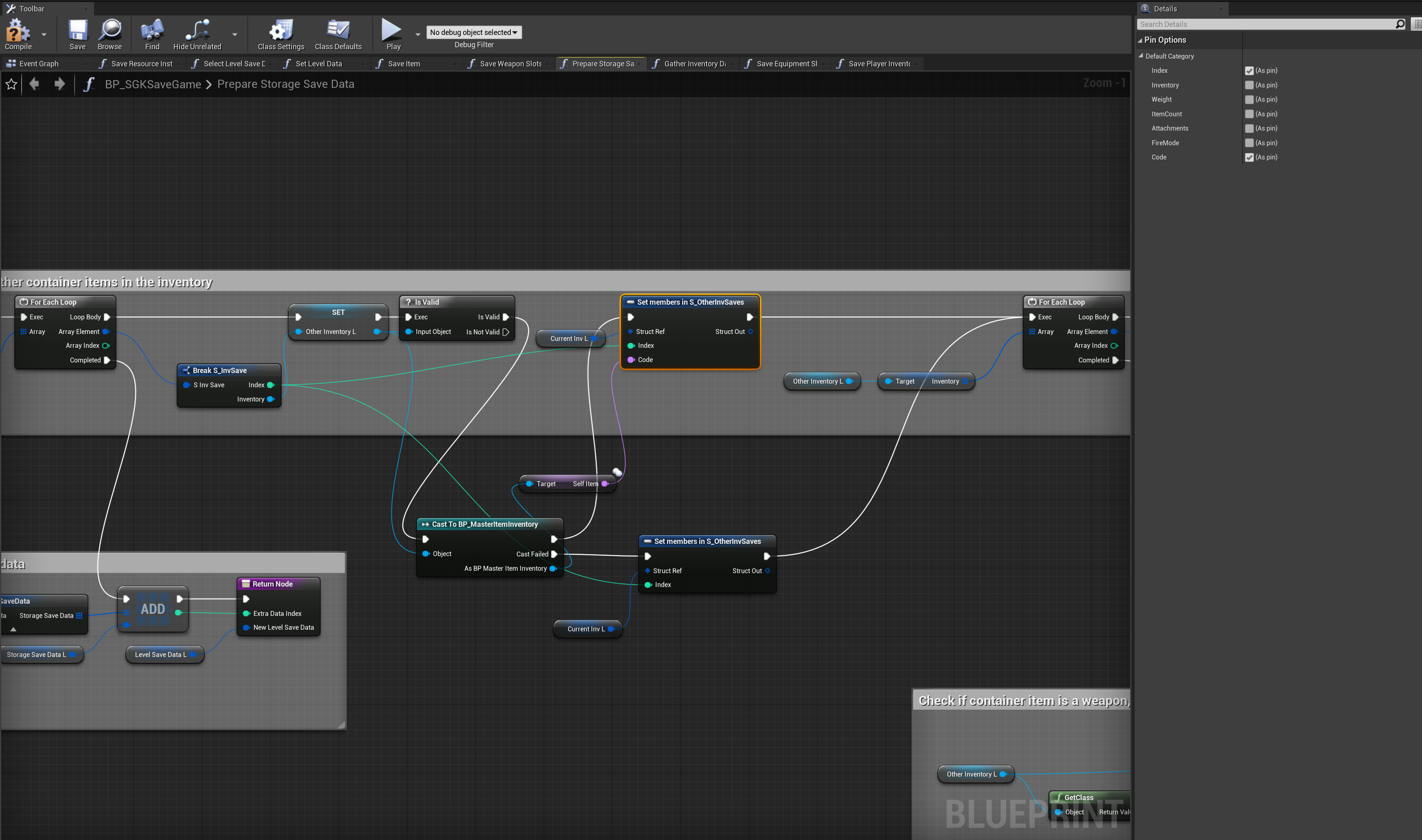The image size is (1422, 840).
Task: Collapse the Pin Options section
Action: [1140, 40]
